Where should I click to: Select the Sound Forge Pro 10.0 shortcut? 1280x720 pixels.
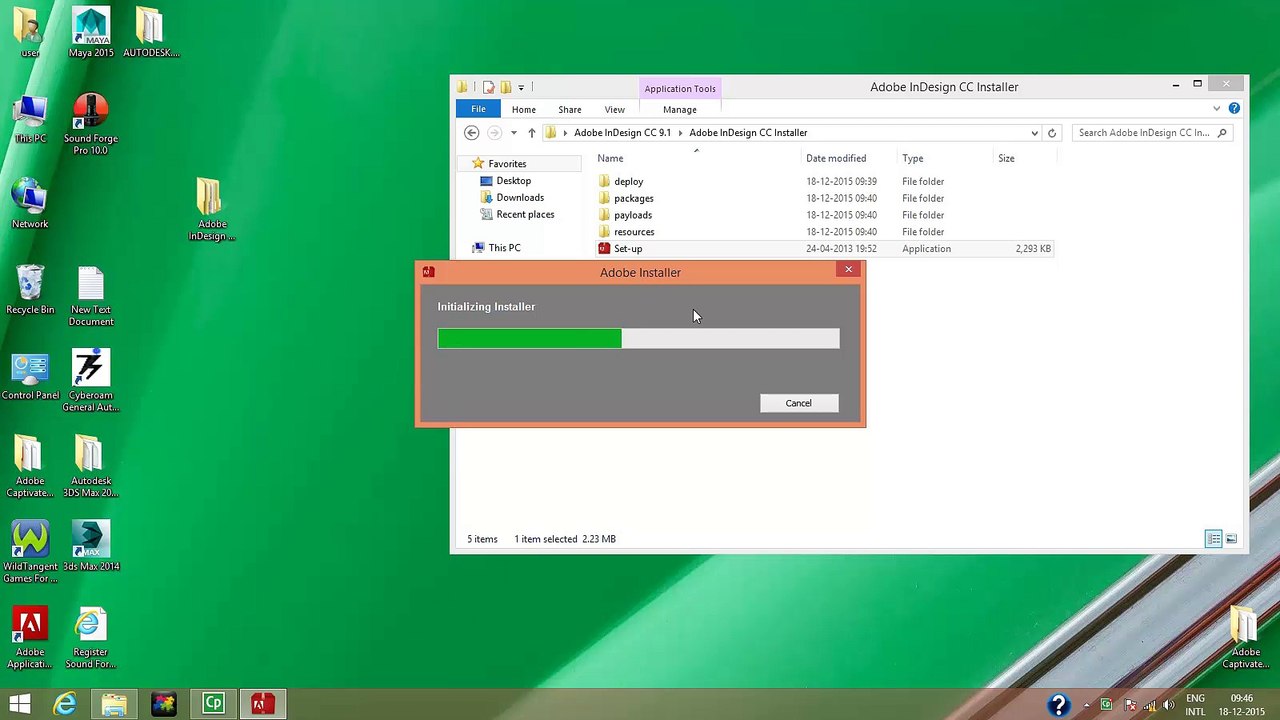coord(91,124)
